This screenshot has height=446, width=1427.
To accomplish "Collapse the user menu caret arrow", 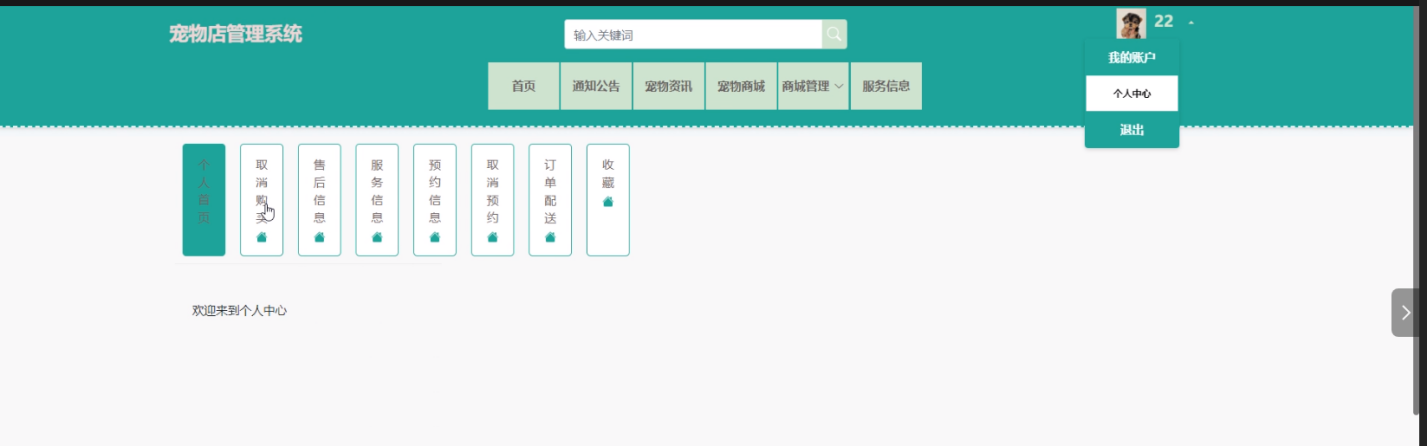I will 1192,22.
